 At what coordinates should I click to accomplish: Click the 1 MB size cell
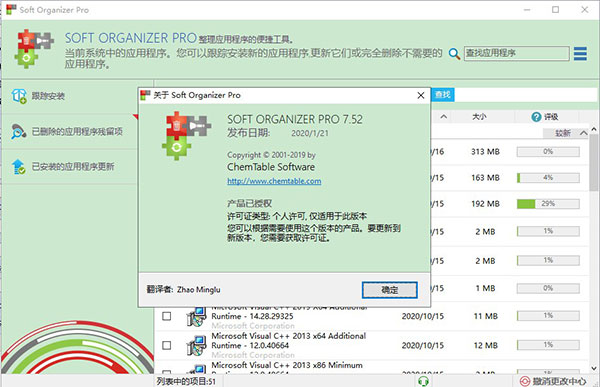pyautogui.click(x=485, y=288)
